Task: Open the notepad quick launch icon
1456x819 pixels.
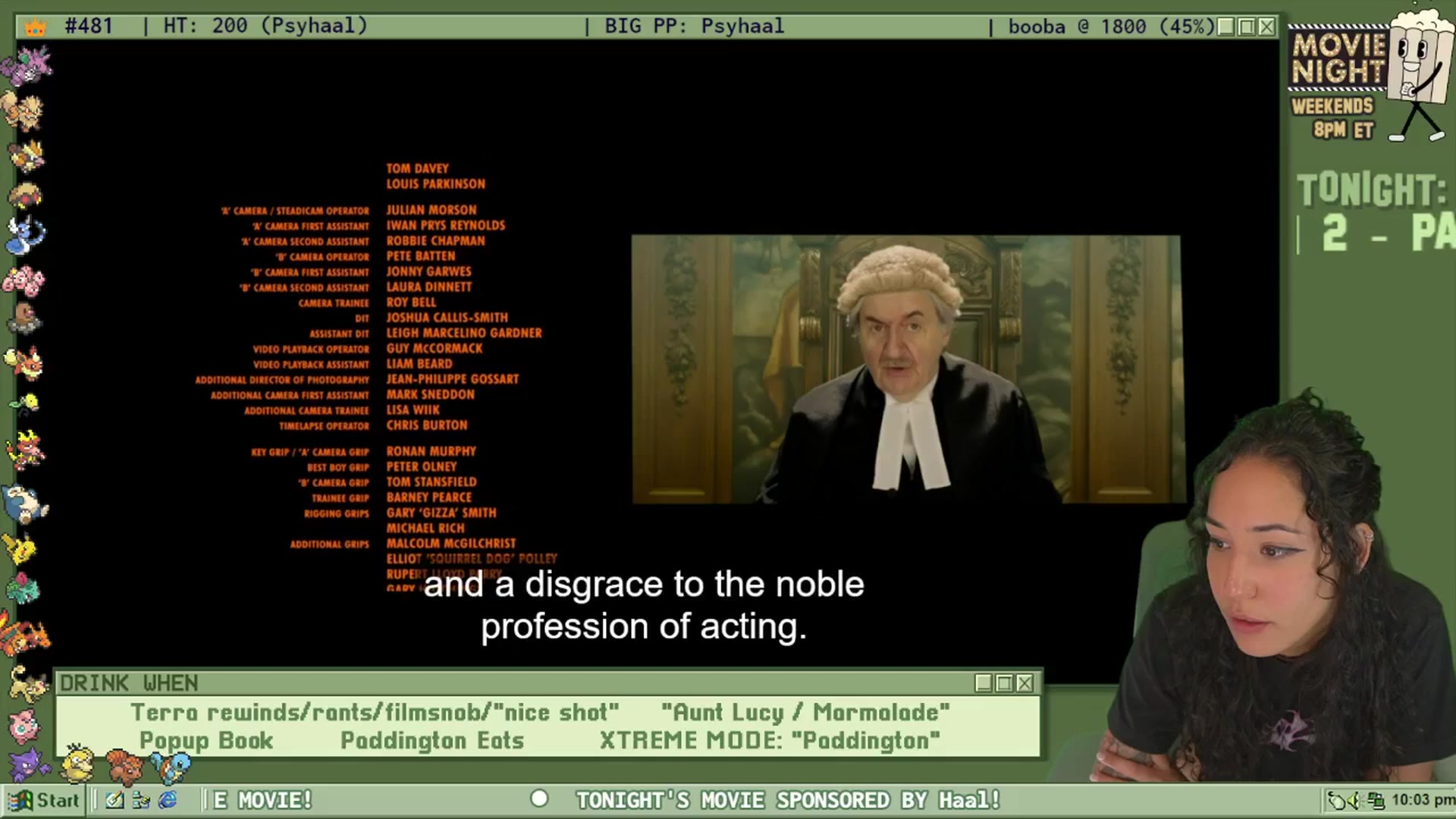Action: coord(115,800)
